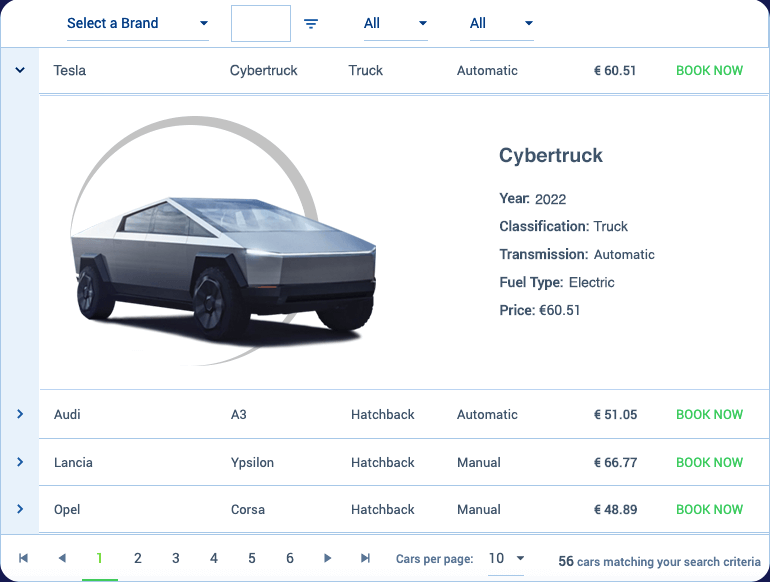Click the Year: 2022 detail line
The height and width of the screenshot is (582, 770).
point(533,199)
